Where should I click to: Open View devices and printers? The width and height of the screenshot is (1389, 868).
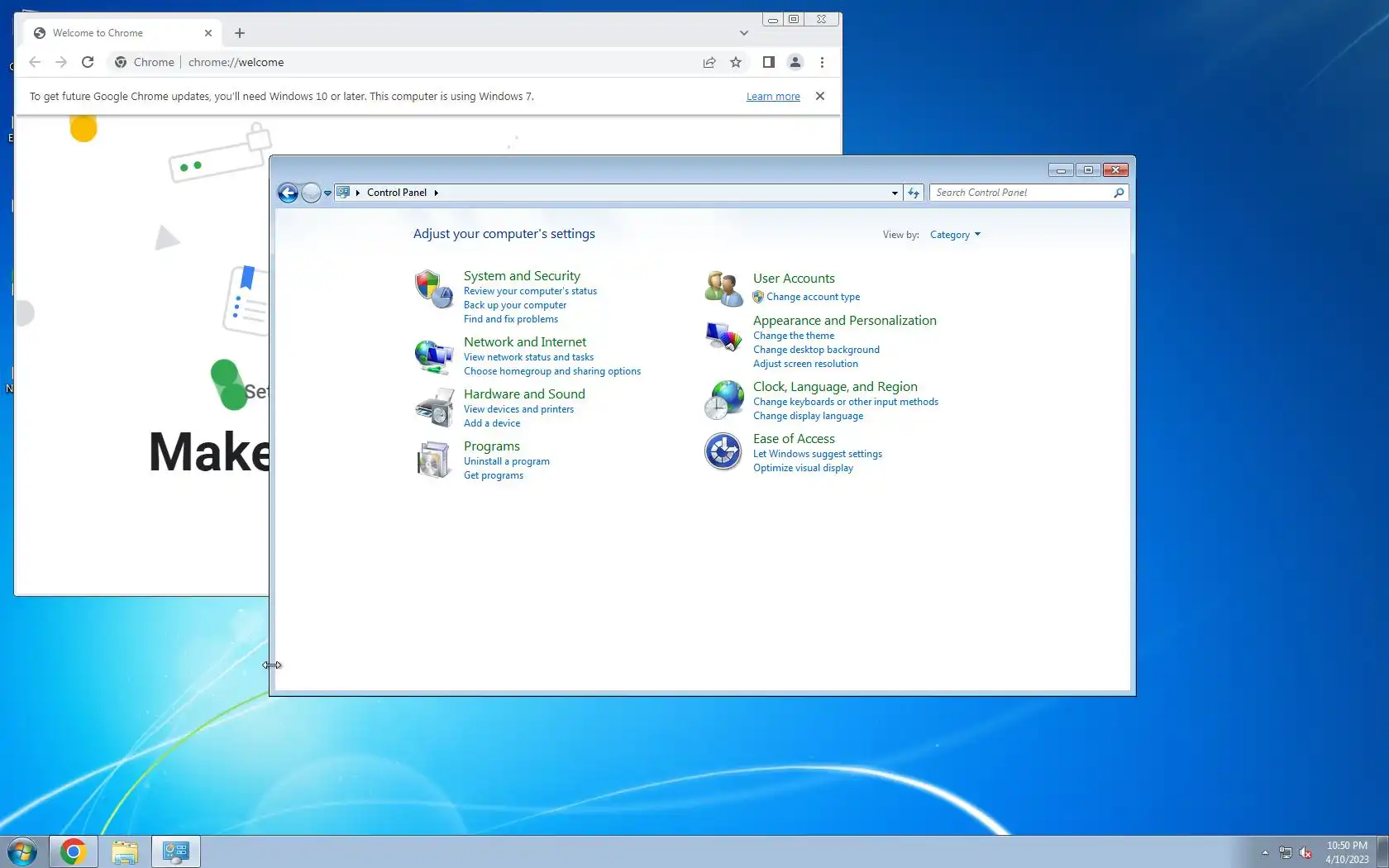click(518, 409)
